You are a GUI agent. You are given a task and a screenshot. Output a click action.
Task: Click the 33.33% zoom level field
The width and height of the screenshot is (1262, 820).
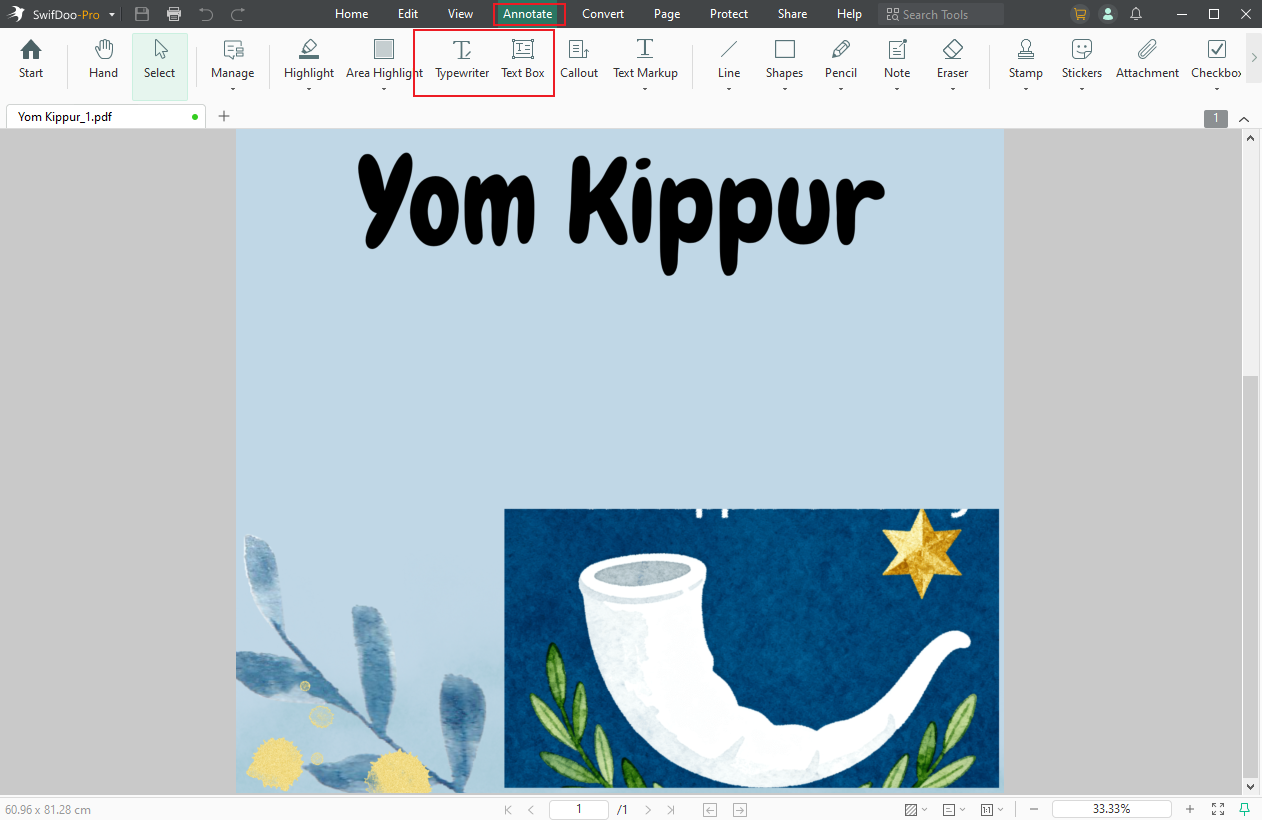coord(1112,808)
